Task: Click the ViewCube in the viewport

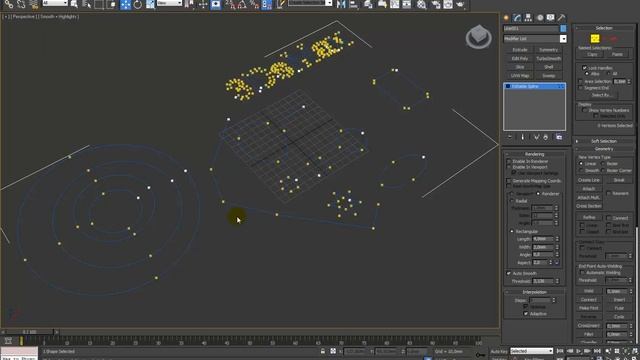Action: 478,37
